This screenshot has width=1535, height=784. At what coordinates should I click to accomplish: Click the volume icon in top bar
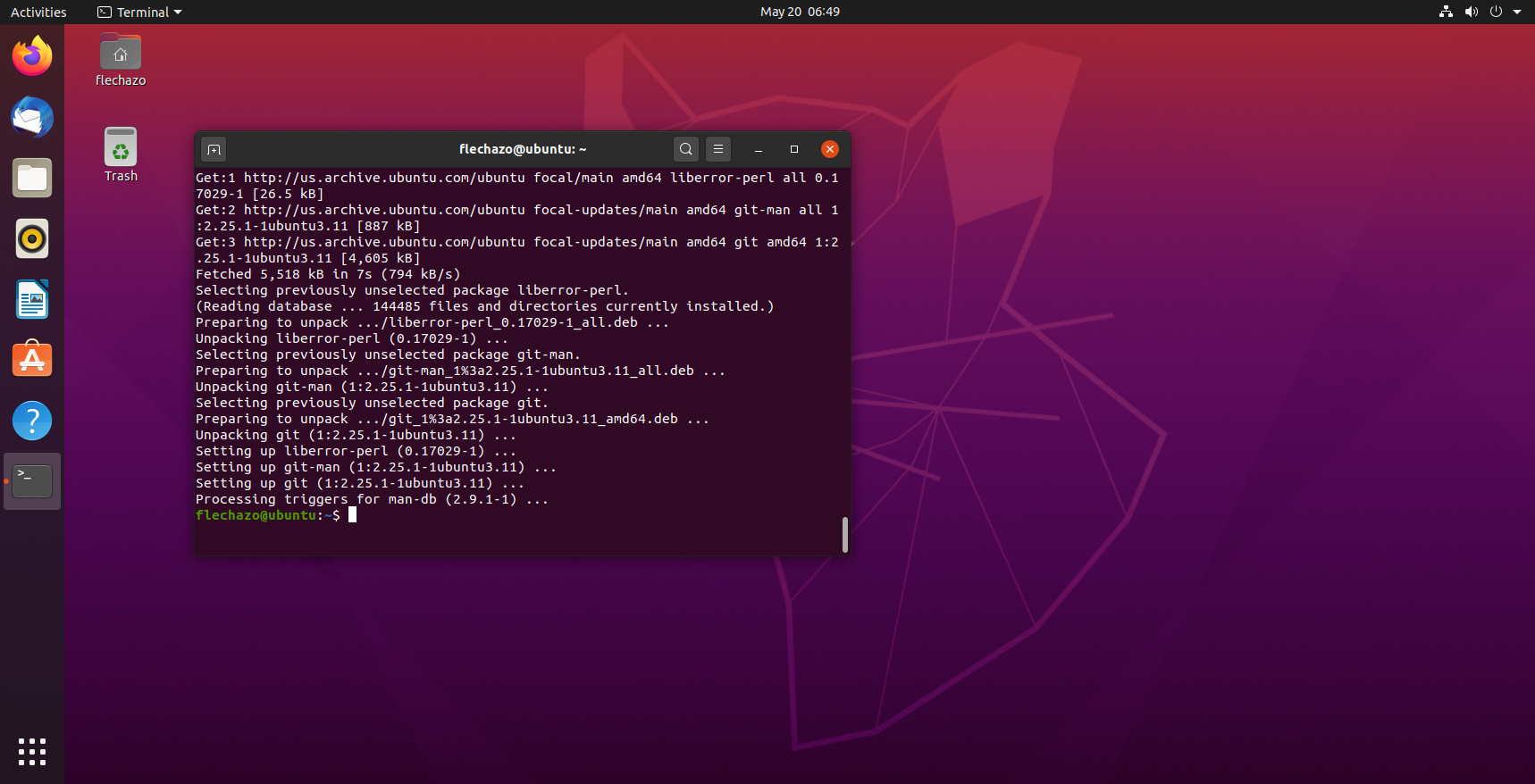click(x=1472, y=13)
